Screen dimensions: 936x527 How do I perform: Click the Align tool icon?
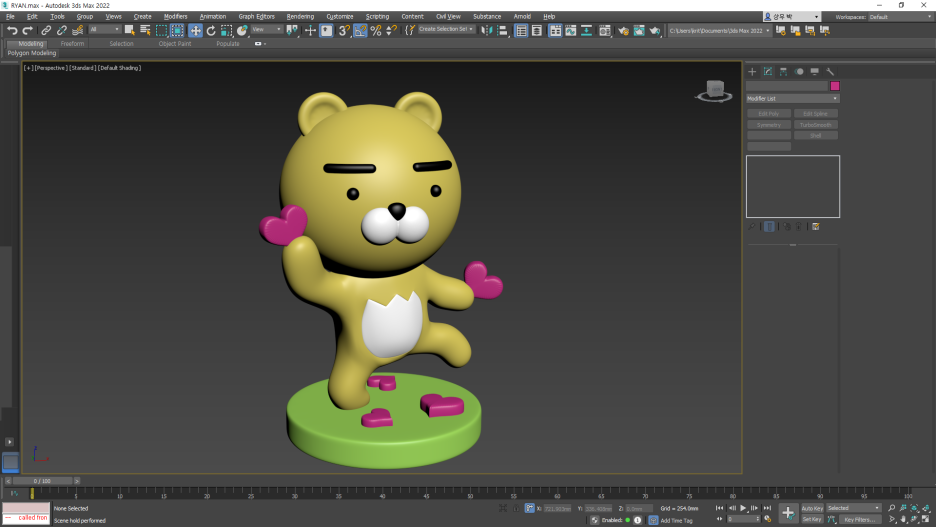[x=502, y=30]
